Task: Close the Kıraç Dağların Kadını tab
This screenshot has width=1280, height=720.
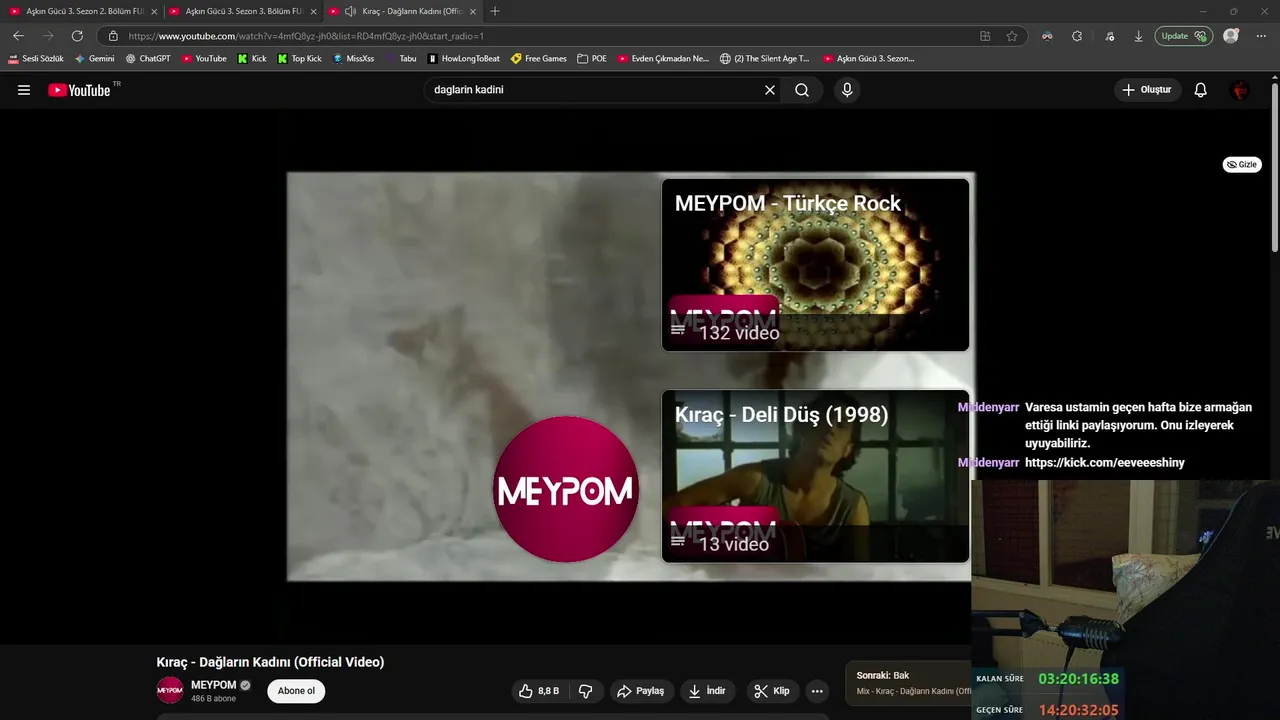Action: point(474,11)
